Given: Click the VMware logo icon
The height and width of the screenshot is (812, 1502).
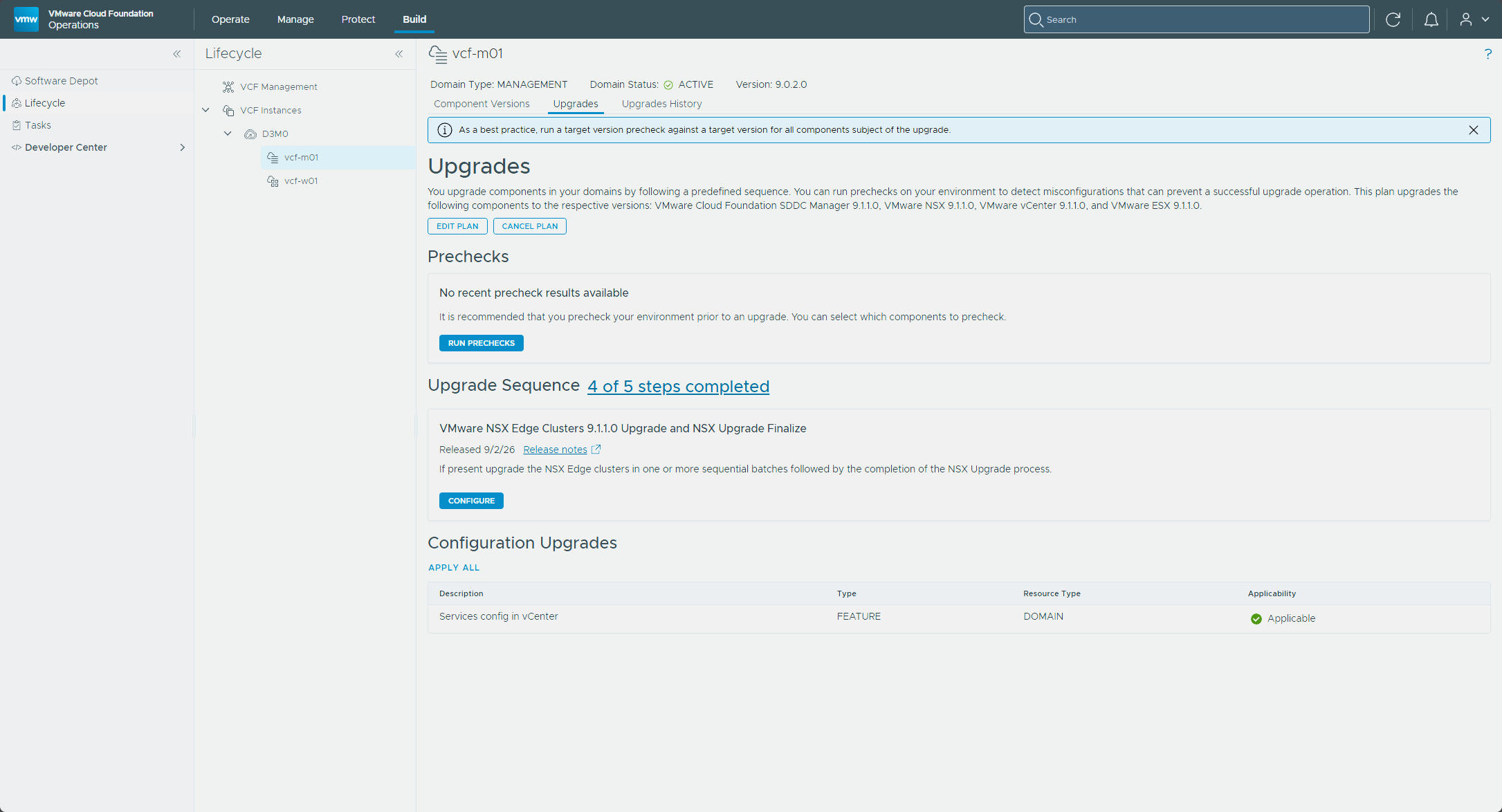Looking at the screenshot, I should click(26, 19).
